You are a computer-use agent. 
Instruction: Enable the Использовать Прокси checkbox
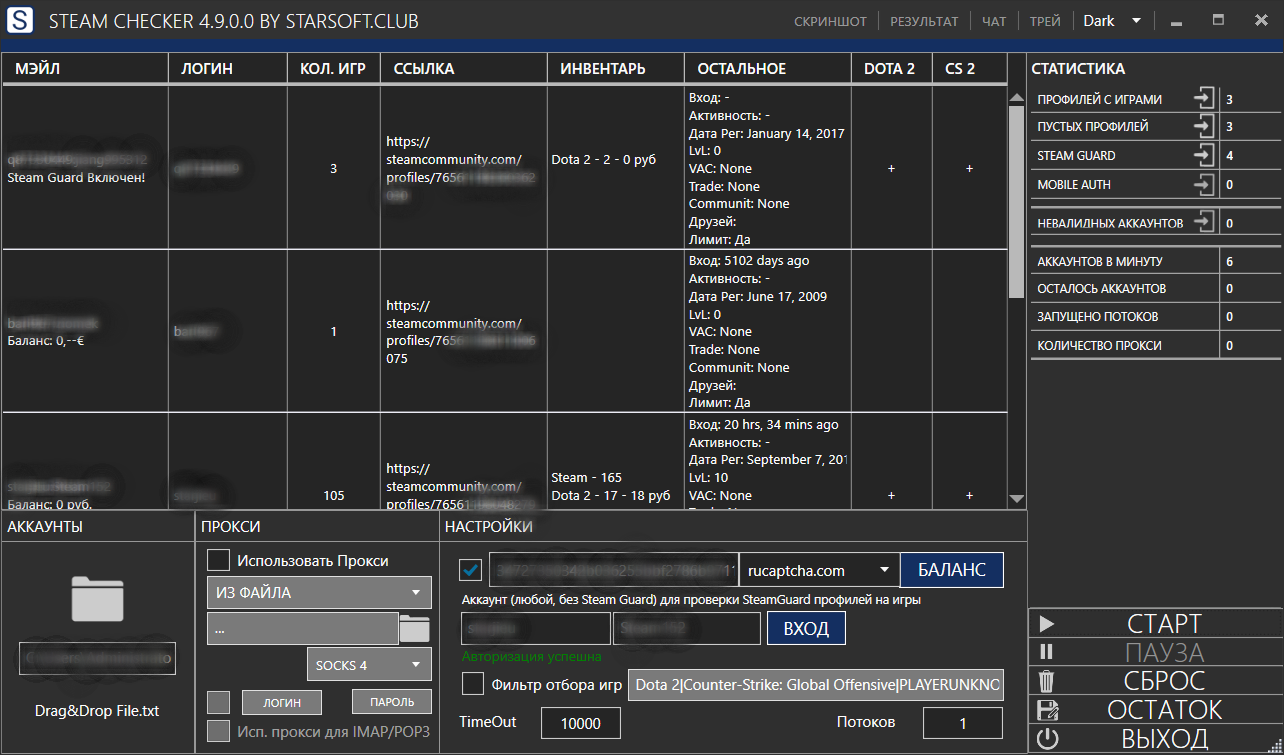[218, 560]
